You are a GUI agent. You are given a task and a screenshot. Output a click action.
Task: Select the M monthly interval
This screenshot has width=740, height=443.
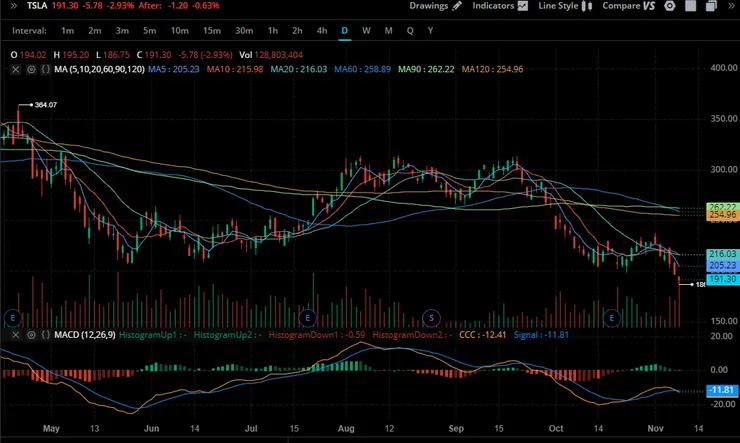388,31
